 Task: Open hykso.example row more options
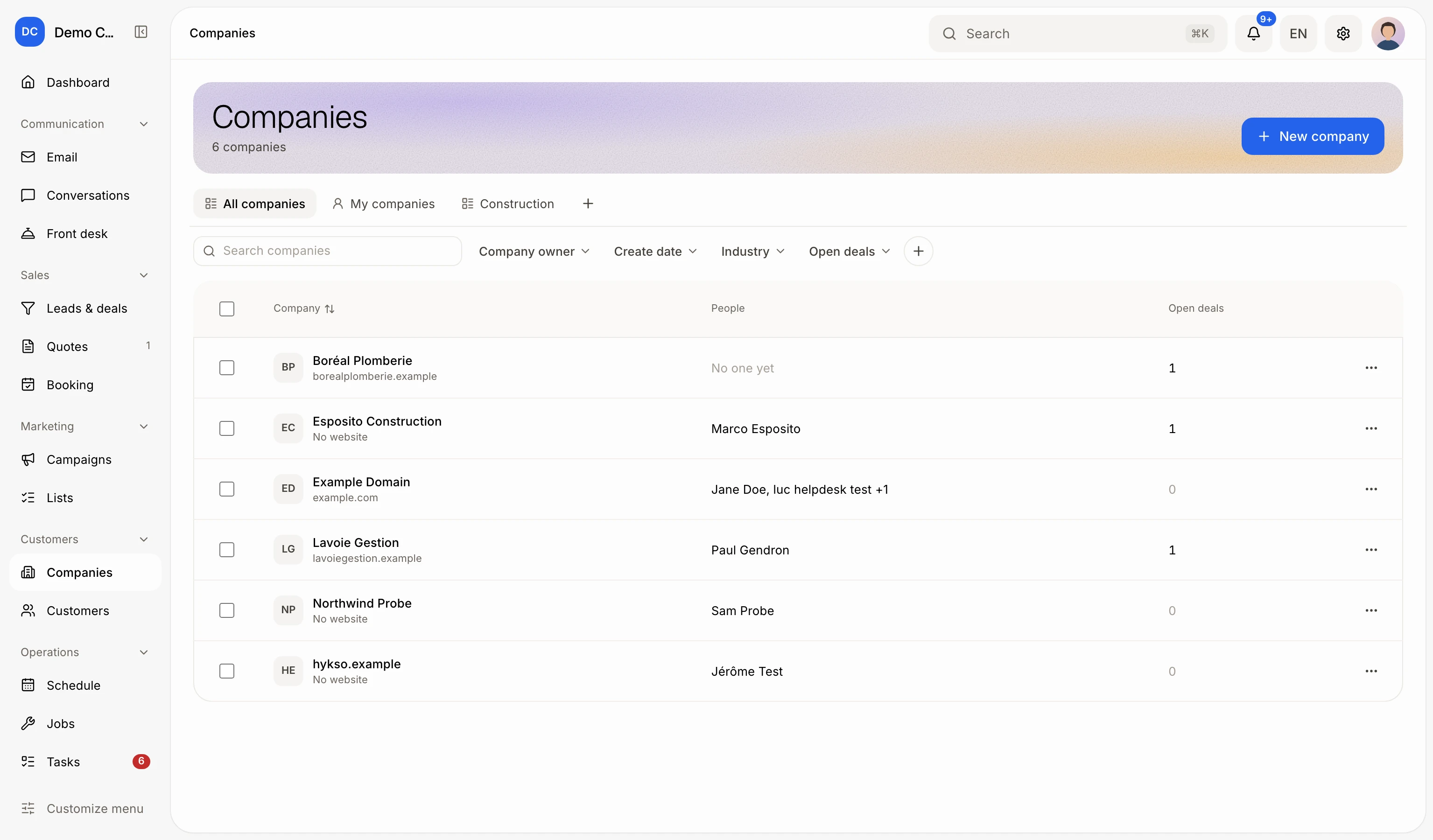(x=1371, y=671)
